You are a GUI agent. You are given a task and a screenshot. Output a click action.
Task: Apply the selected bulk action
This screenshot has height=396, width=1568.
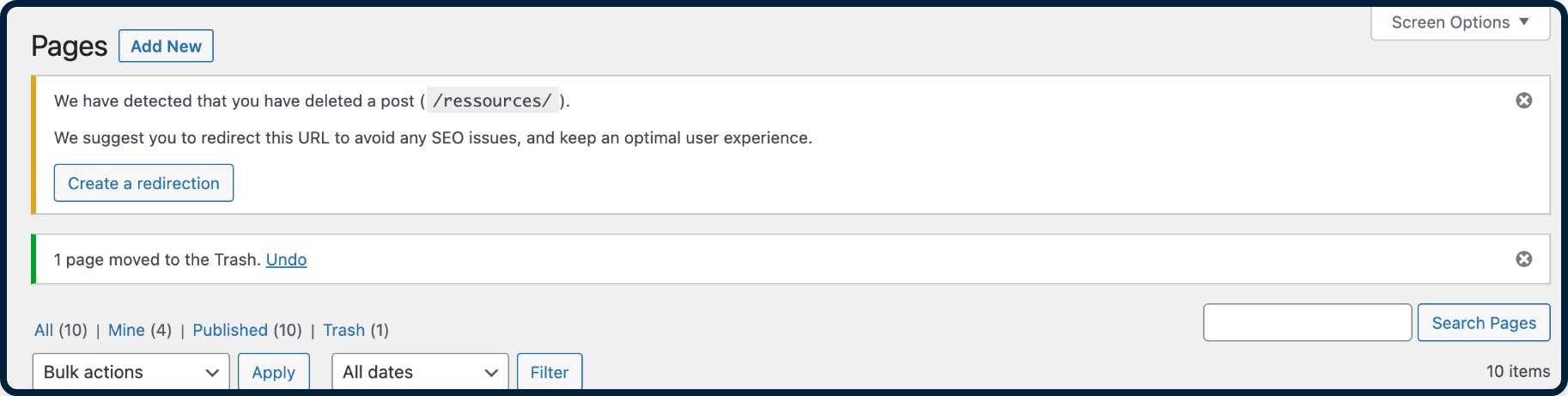tap(274, 372)
